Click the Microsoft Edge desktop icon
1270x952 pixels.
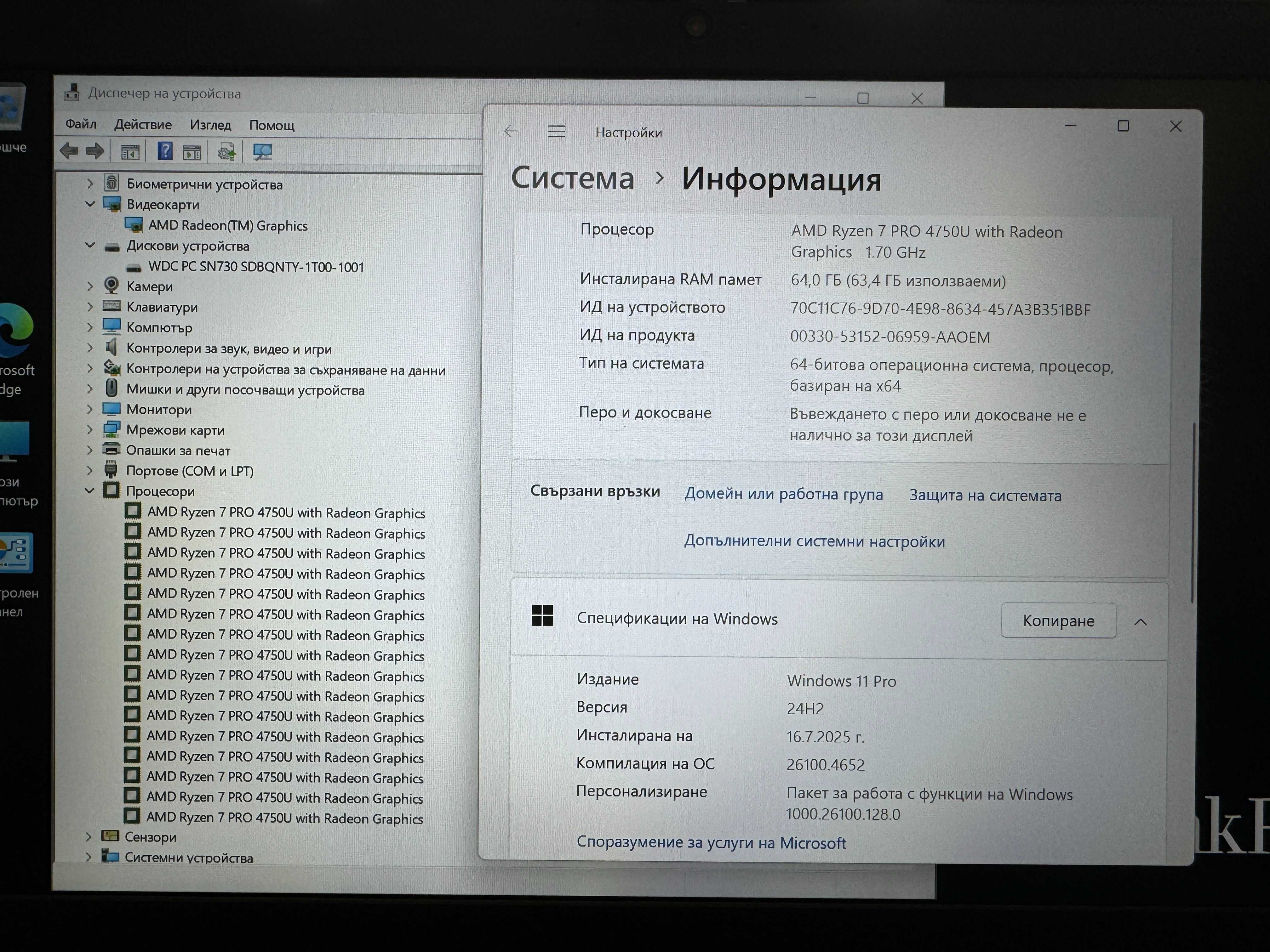tap(15, 329)
